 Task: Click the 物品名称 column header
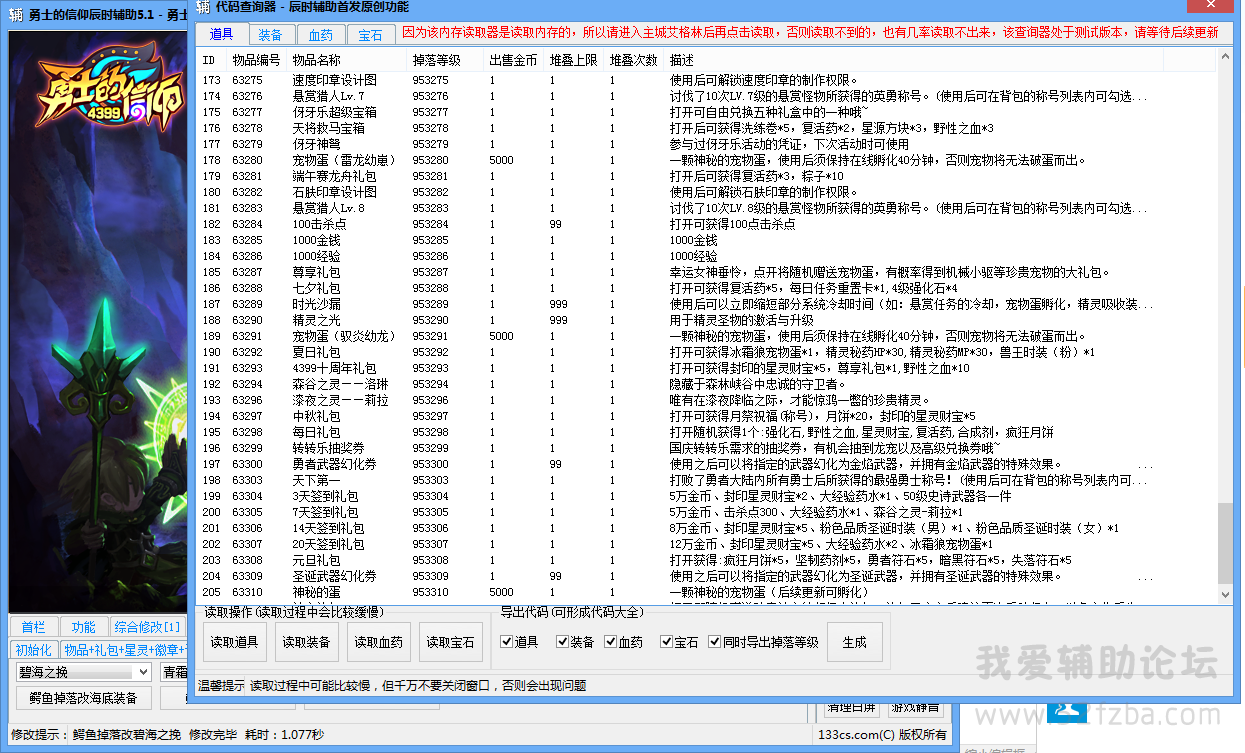tap(347, 60)
